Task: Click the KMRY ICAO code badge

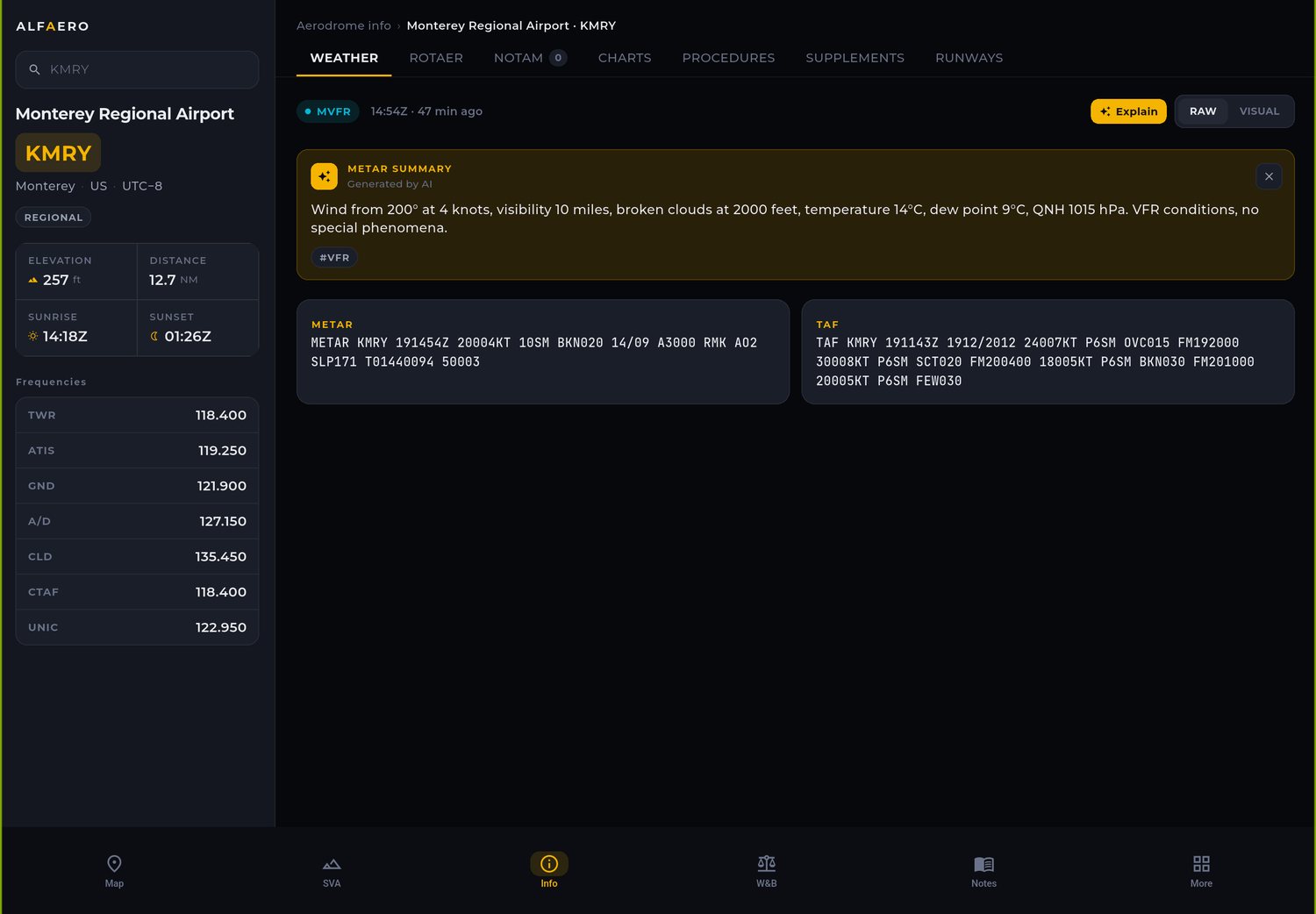Action: click(x=58, y=154)
